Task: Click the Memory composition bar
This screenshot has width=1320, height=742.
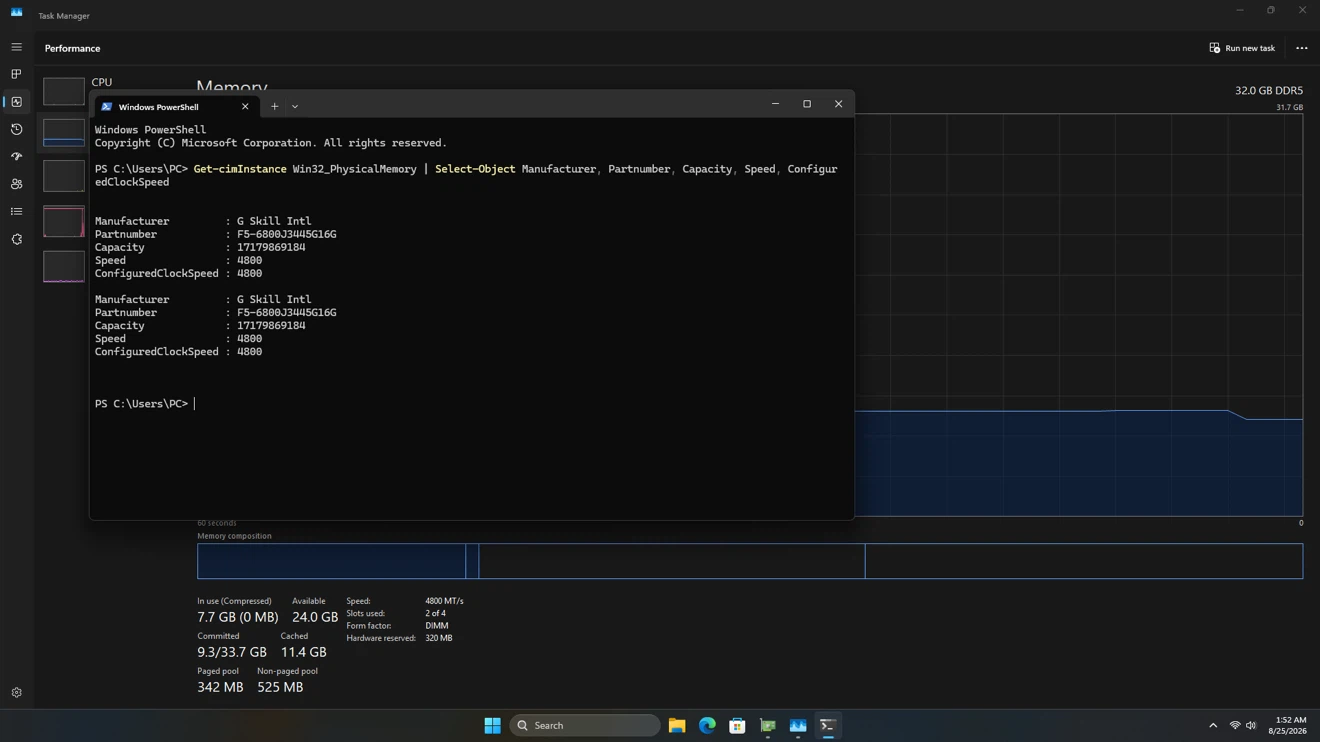Action: point(750,561)
